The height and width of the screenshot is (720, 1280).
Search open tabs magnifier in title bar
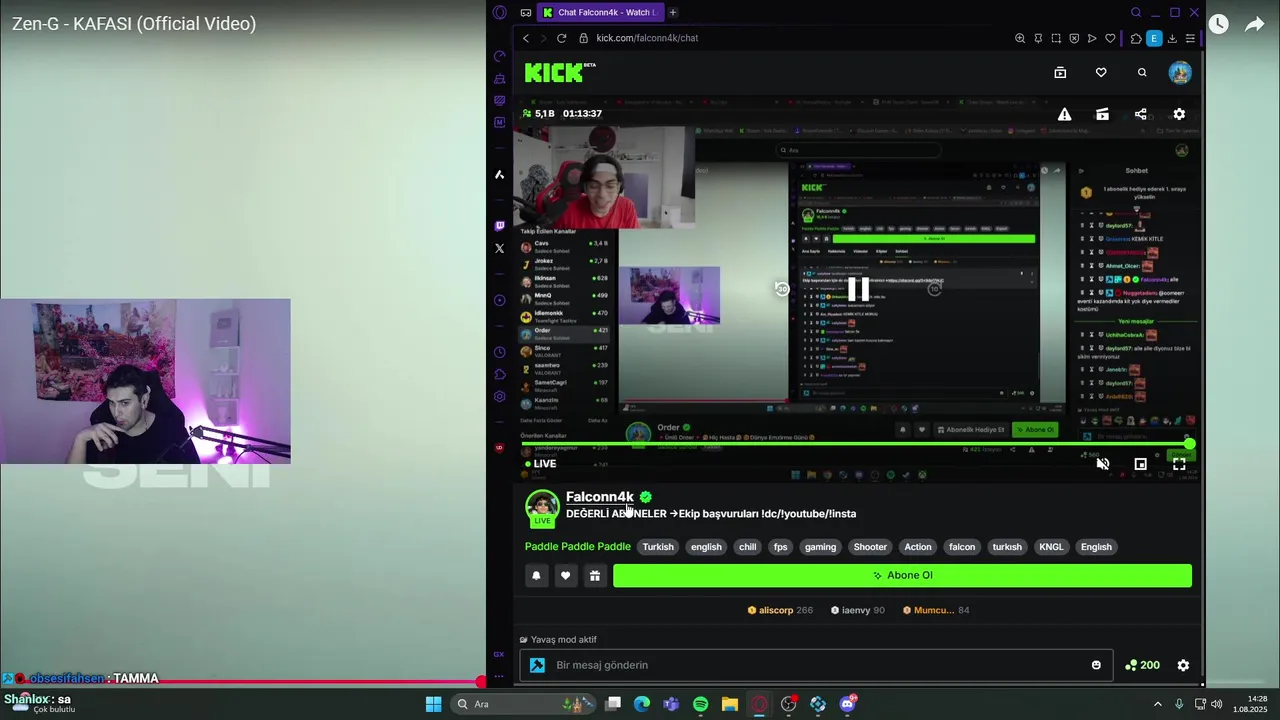point(1136,12)
